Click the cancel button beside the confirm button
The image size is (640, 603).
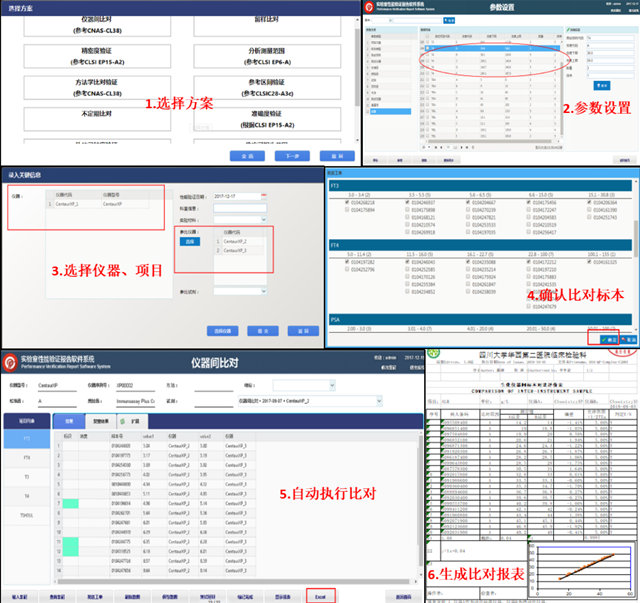[x=629, y=340]
